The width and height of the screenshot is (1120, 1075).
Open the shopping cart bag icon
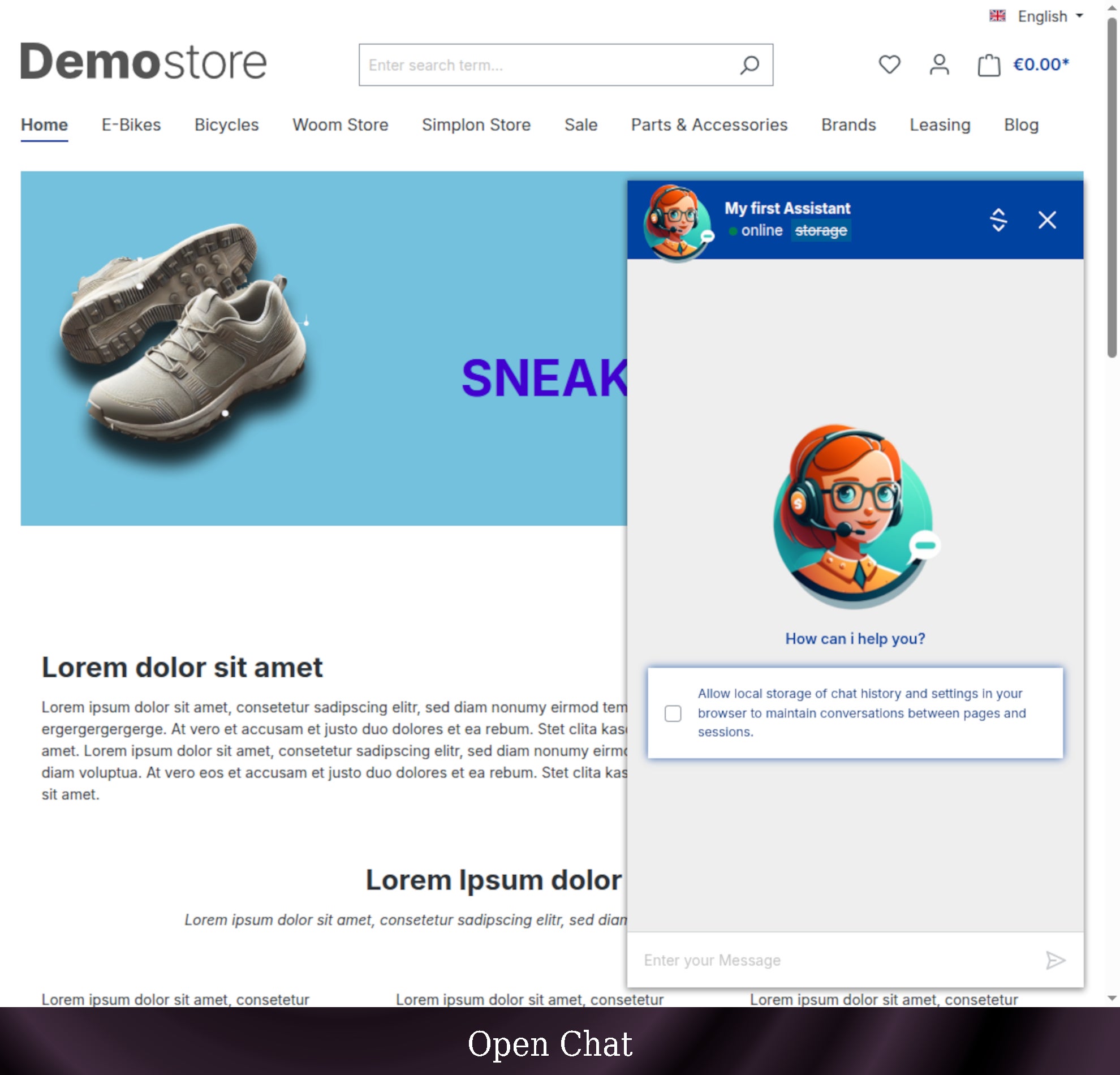point(989,65)
